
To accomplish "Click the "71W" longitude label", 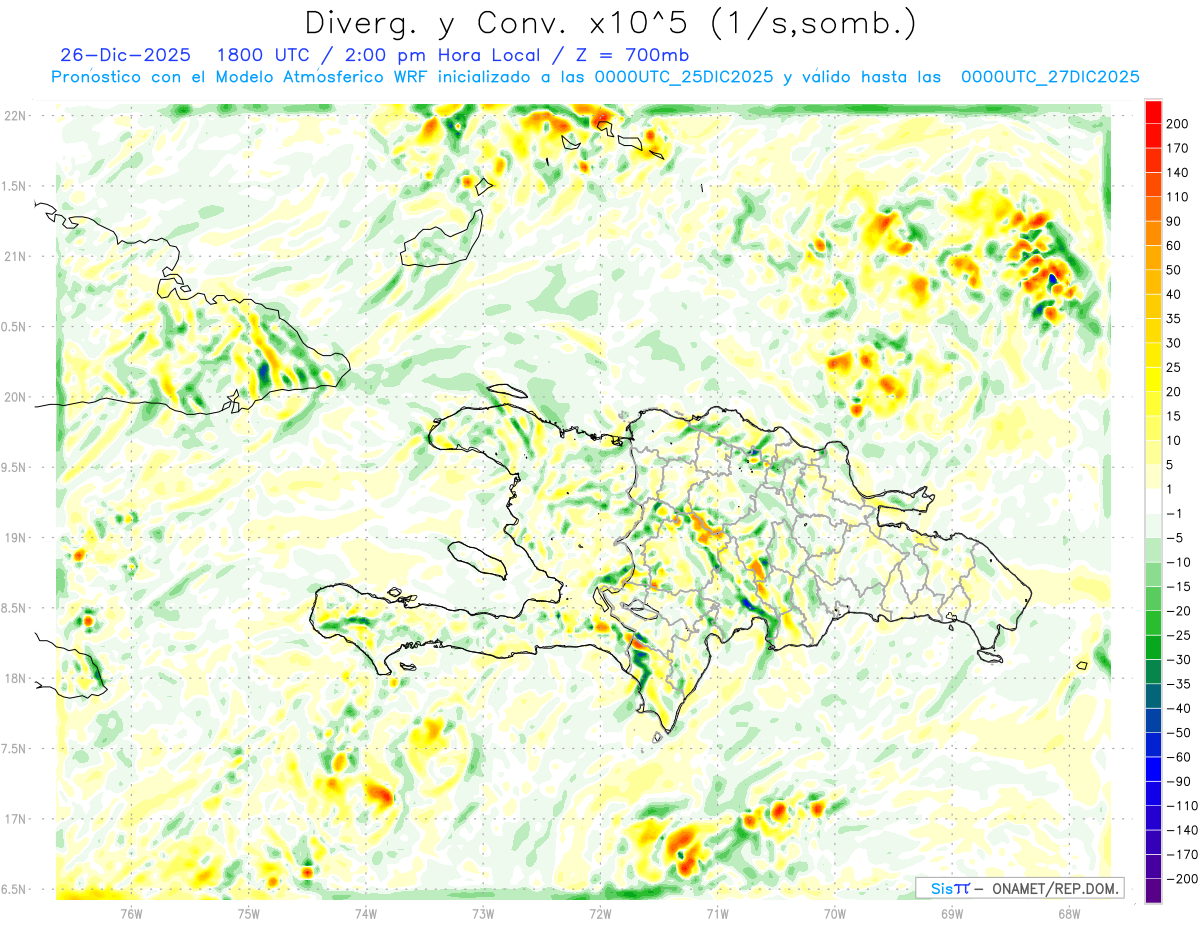I will pyautogui.click(x=717, y=913).
